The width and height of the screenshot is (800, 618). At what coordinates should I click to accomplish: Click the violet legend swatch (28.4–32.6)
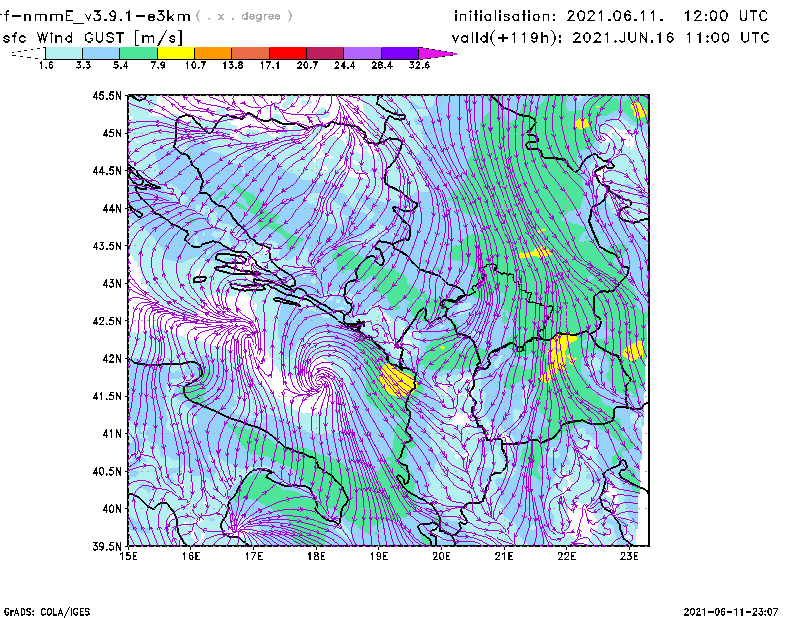tap(399, 53)
